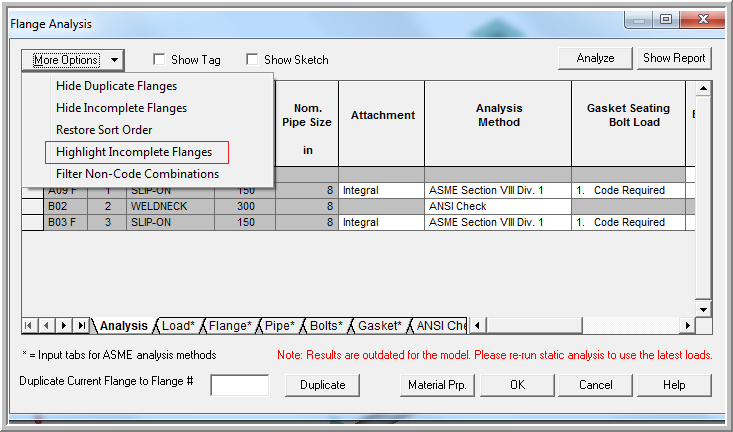Jump to last sheet tab arrow
The width and height of the screenshot is (733, 432).
pos(81,326)
